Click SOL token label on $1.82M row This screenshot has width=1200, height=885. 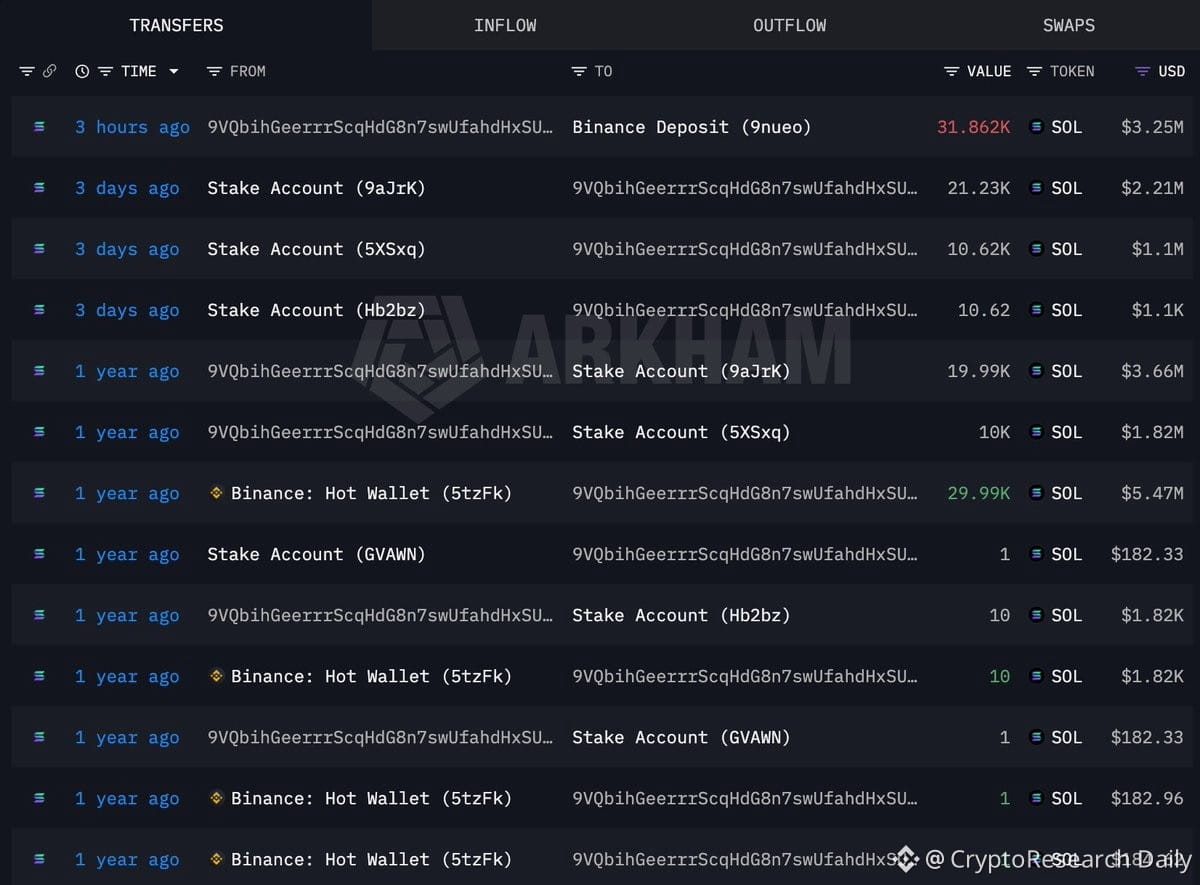point(1067,432)
